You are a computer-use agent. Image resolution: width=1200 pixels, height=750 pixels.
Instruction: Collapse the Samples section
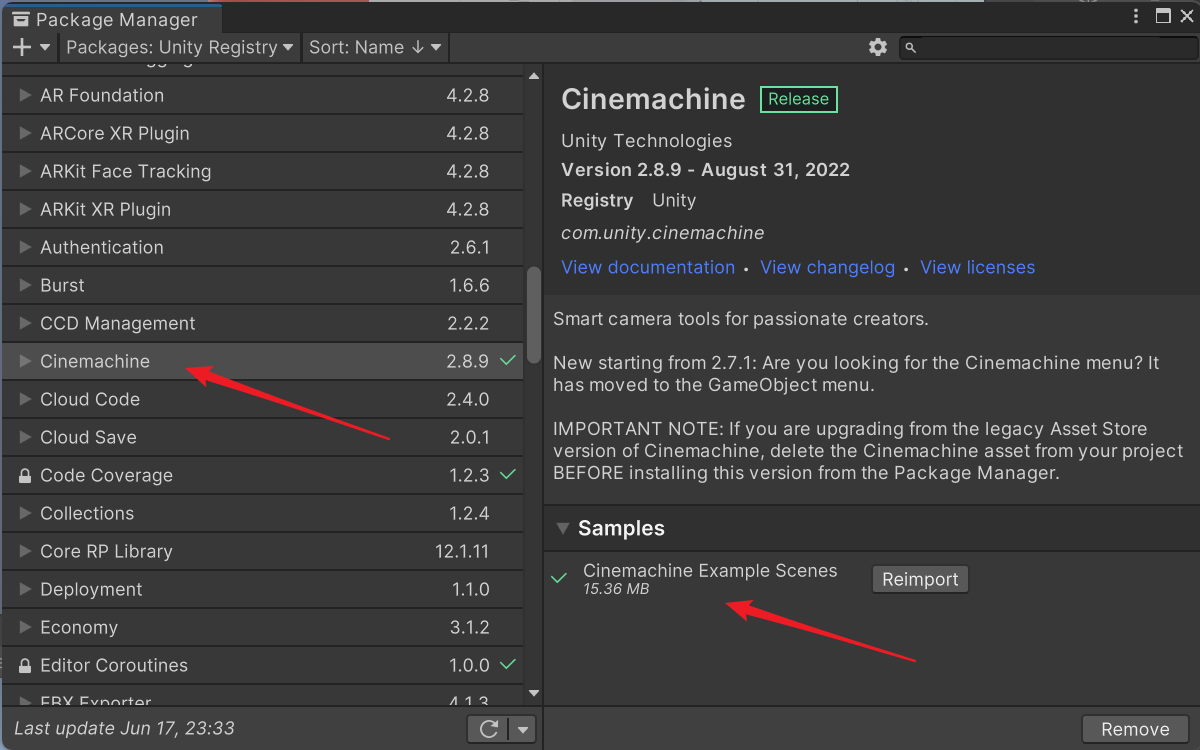point(563,528)
